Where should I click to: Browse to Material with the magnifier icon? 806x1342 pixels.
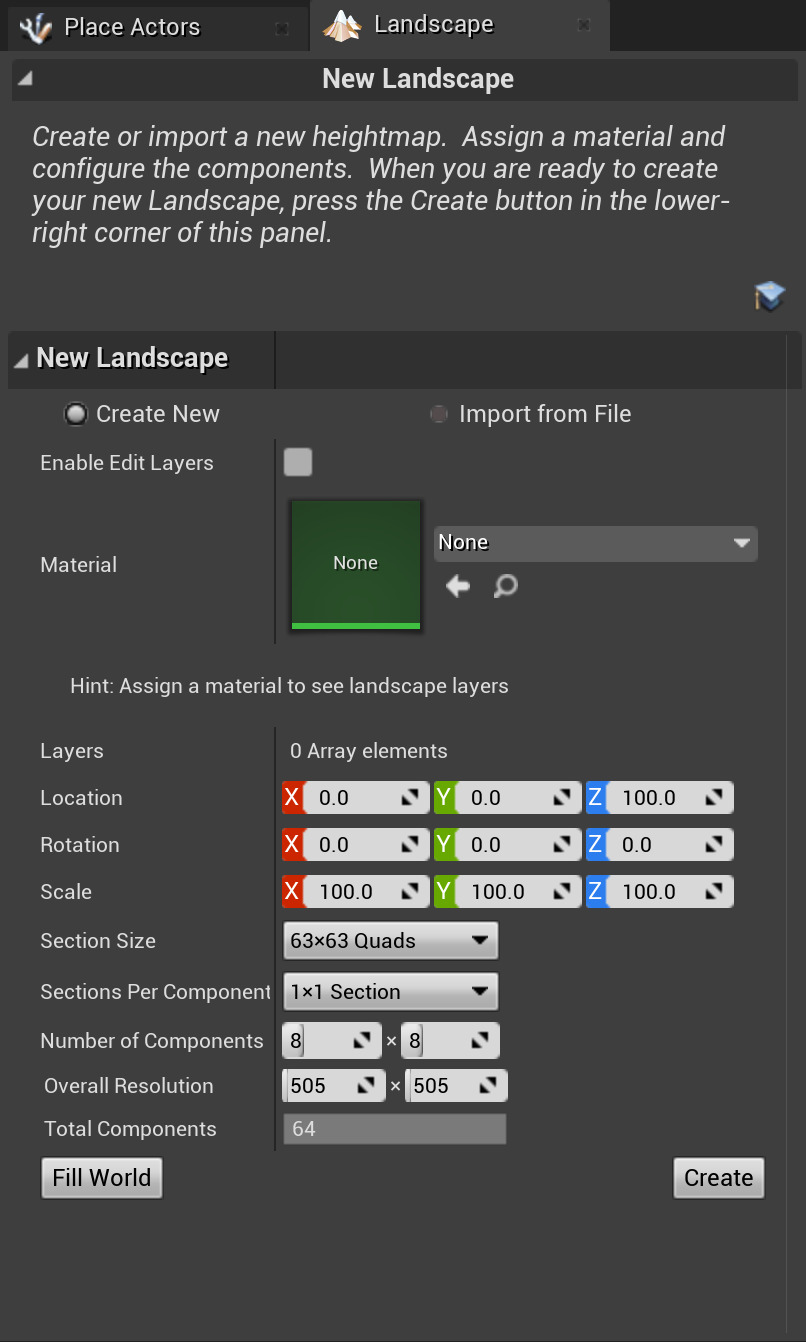click(x=504, y=586)
